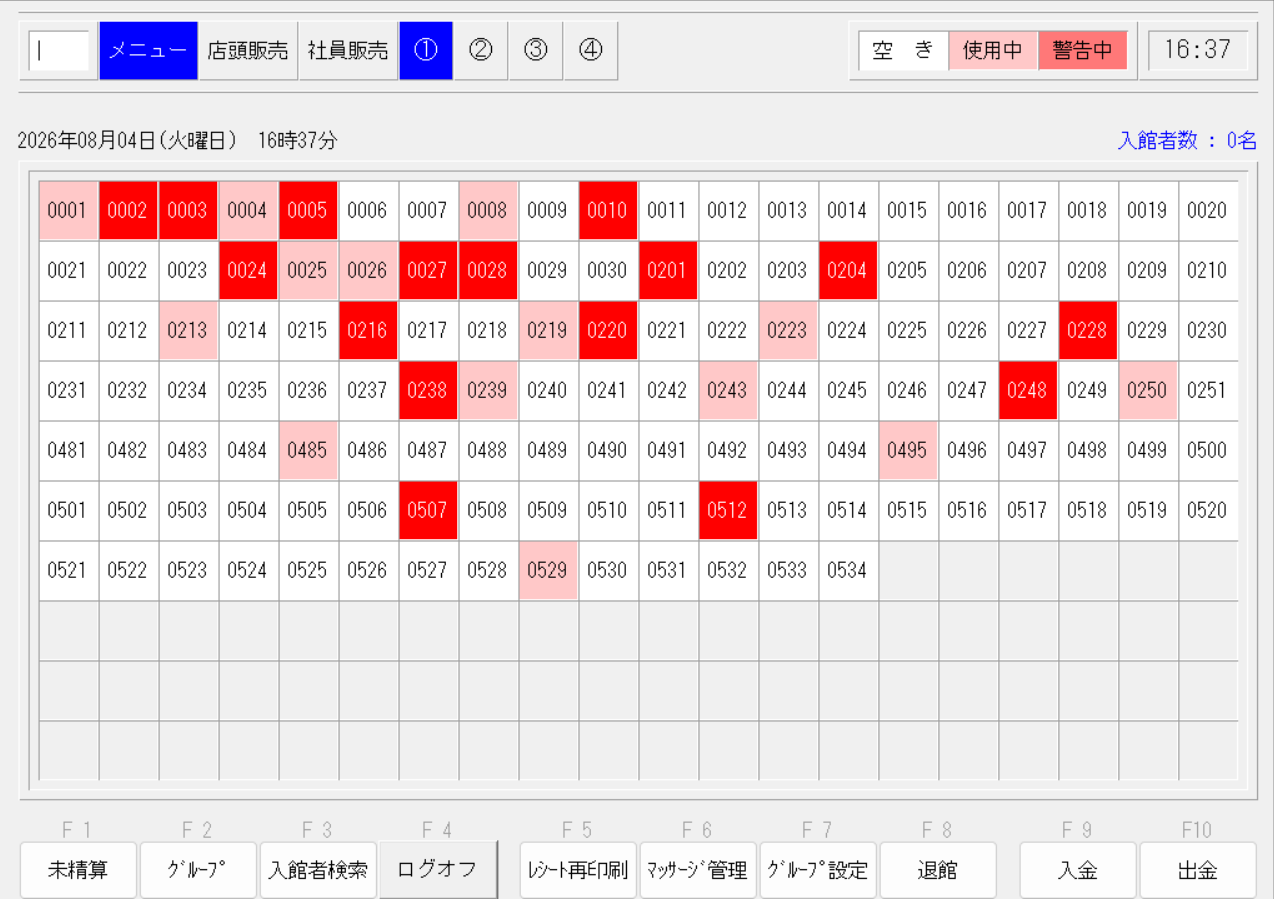Select in-use locker 0008

pyautogui.click(x=488, y=211)
